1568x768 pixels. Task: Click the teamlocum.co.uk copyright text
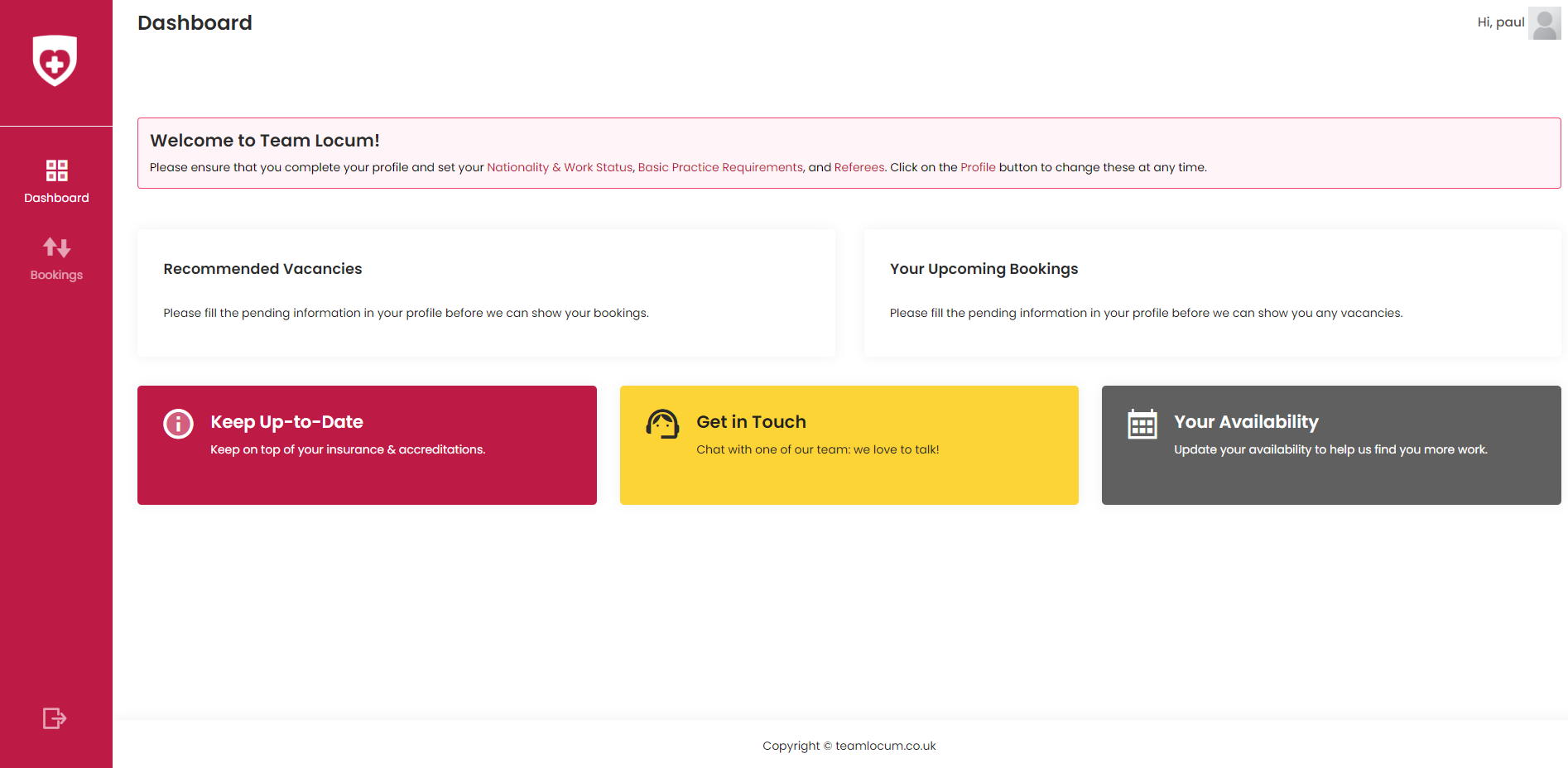[x=849, y=746]
